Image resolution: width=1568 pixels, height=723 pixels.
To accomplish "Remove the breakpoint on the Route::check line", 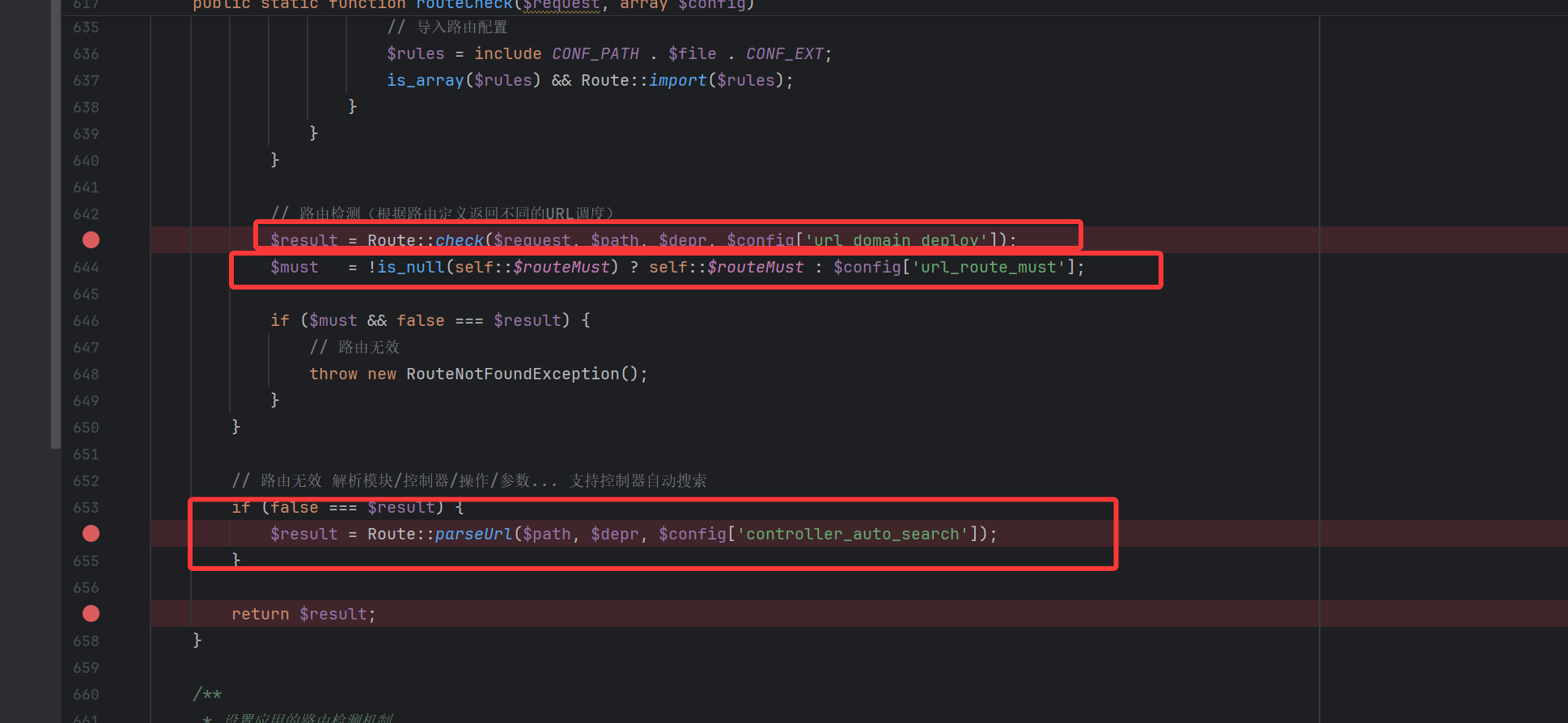I will 91,240.
